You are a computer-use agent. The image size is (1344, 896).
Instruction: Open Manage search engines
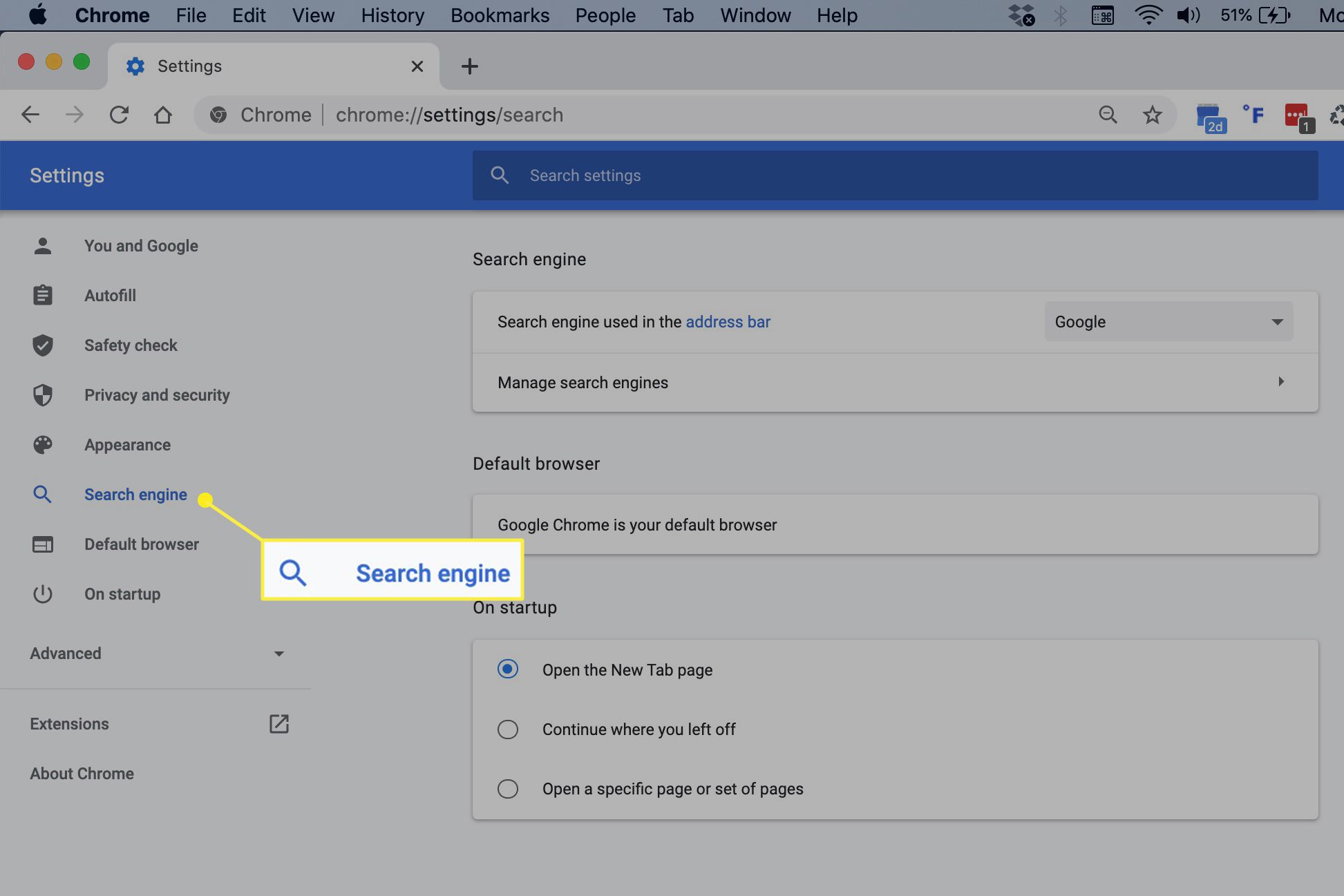point(895,383)
